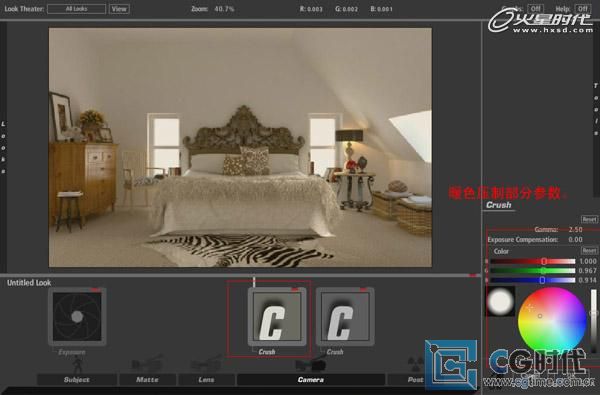
Task: Switch to the Subject tab
Action: click(x=77, y=379)
